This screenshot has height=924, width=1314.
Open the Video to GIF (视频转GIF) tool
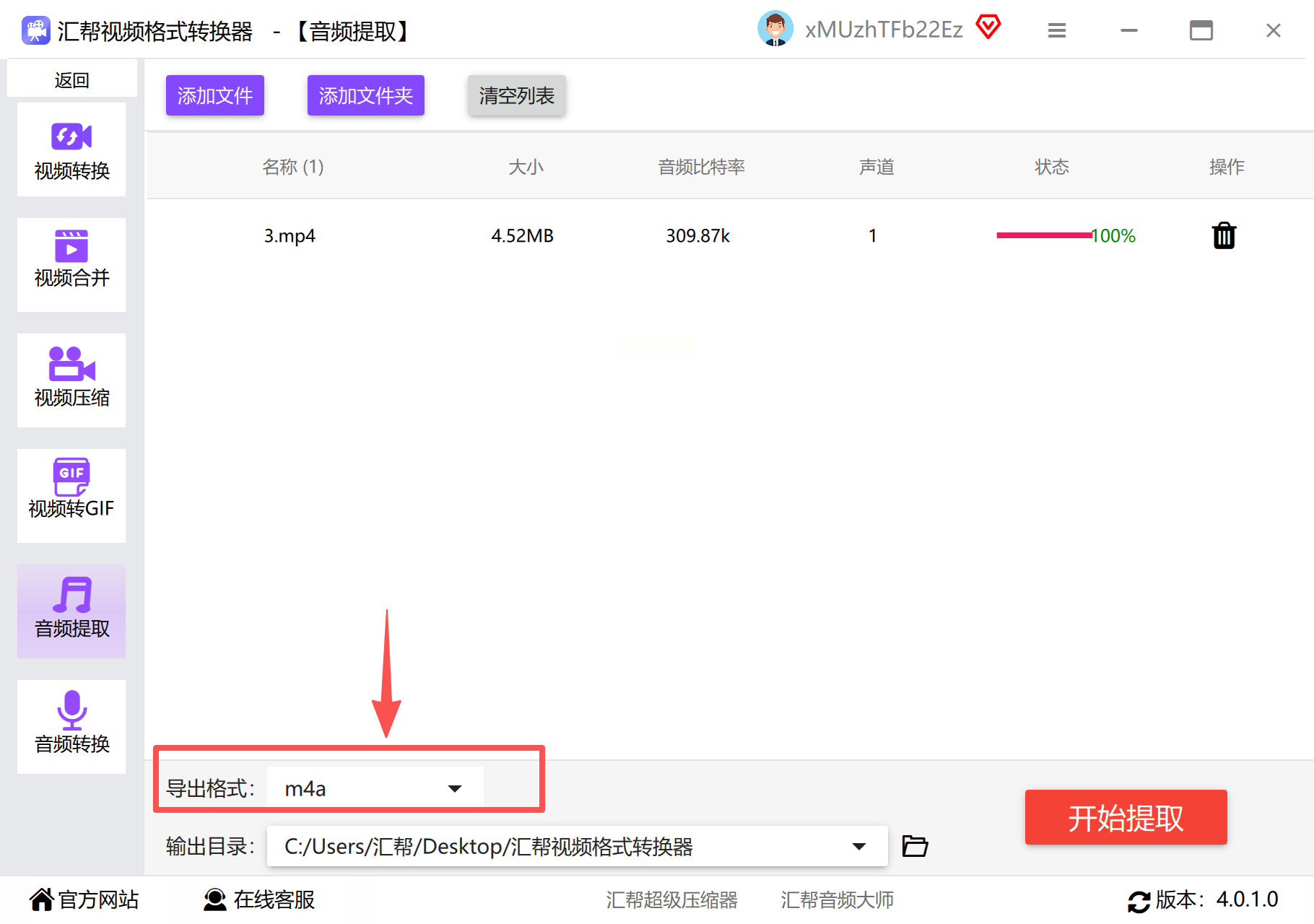pyautogui.click(x=71, y=496)
